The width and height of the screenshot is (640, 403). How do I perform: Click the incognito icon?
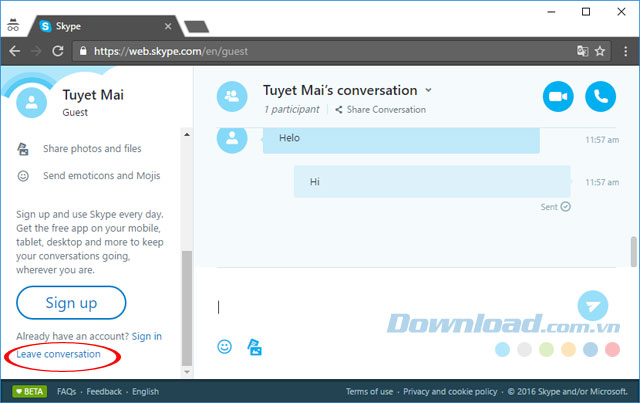[x=13, y=25]
